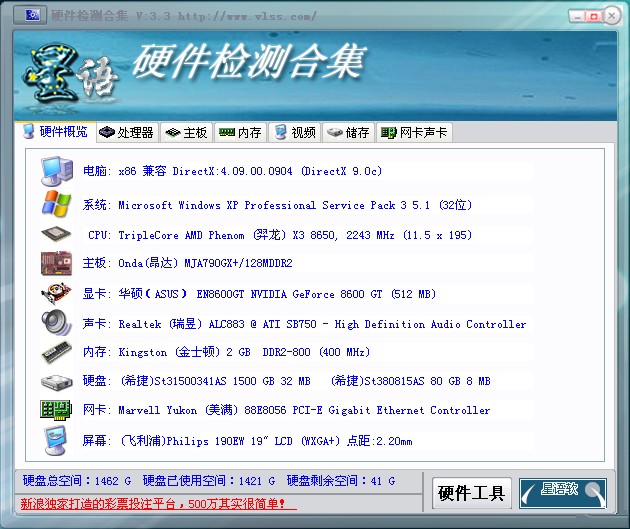Click the 硬盘剩余空间 41 G status text
The width and height of the screenshot is (630, 529).
(x=341, y=480)
